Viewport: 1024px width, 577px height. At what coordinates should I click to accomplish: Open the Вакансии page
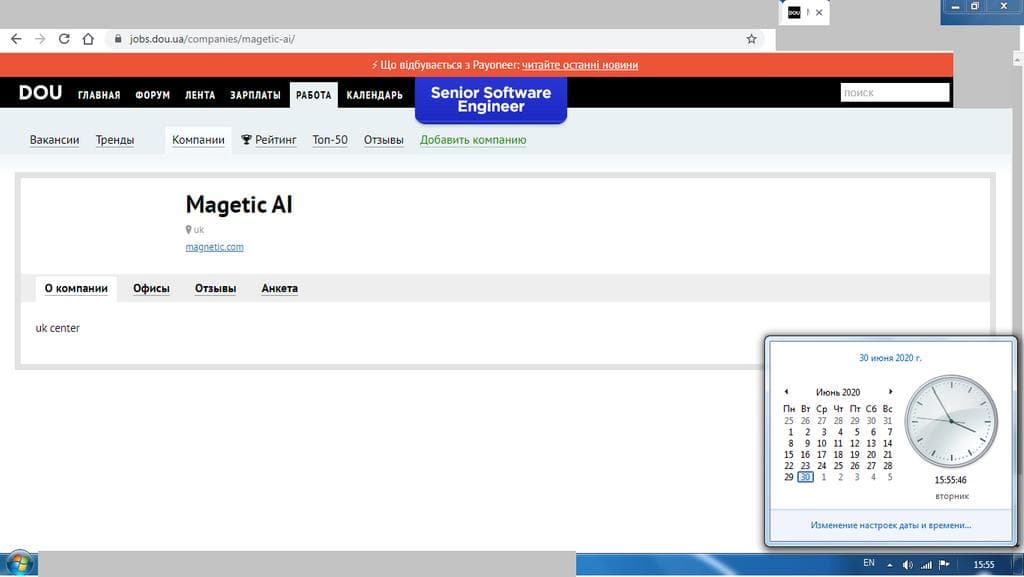[x=54, y=140]
